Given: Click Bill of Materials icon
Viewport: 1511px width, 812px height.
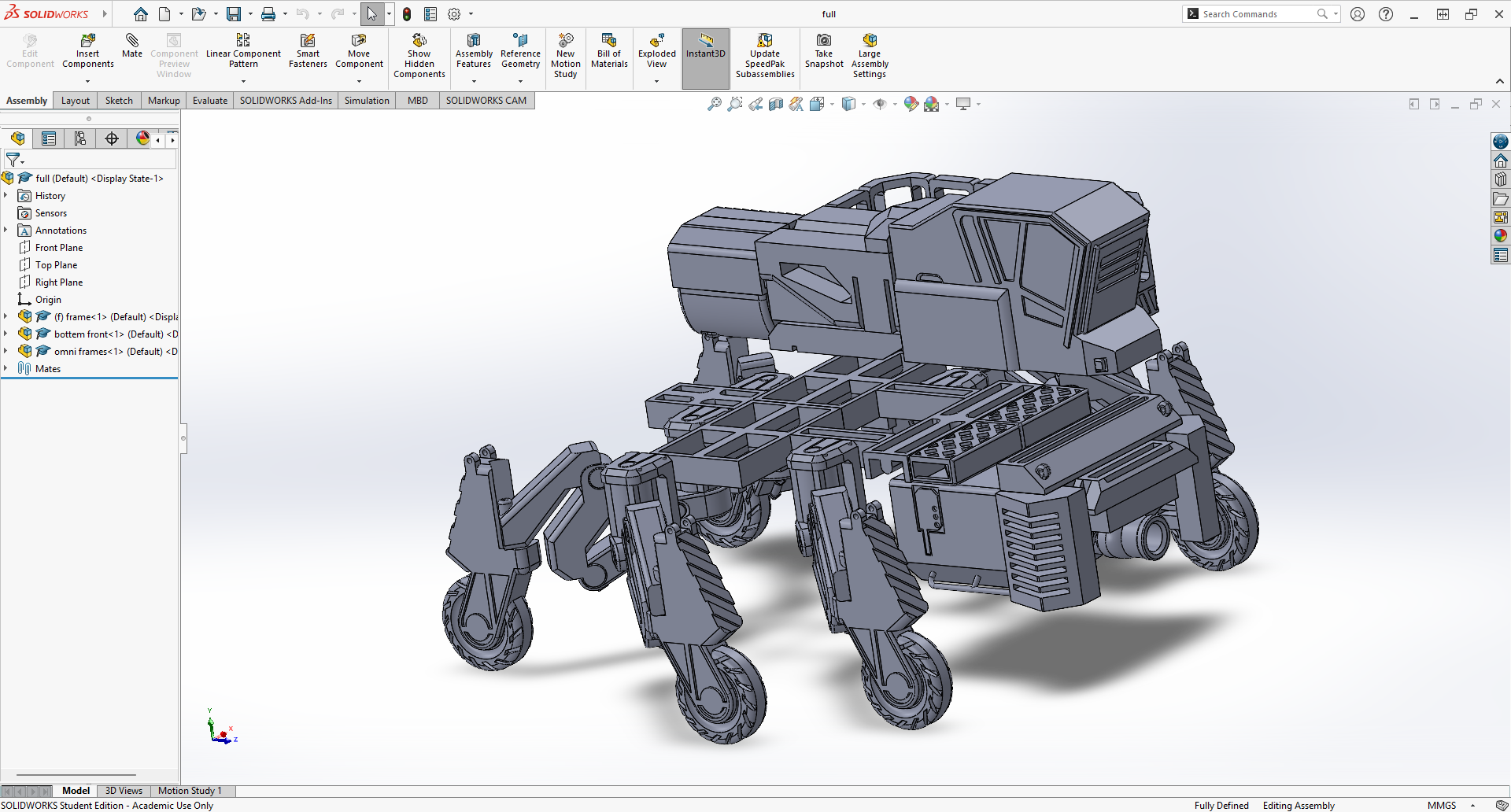Looking at the screenshot, I should (609, 41).
